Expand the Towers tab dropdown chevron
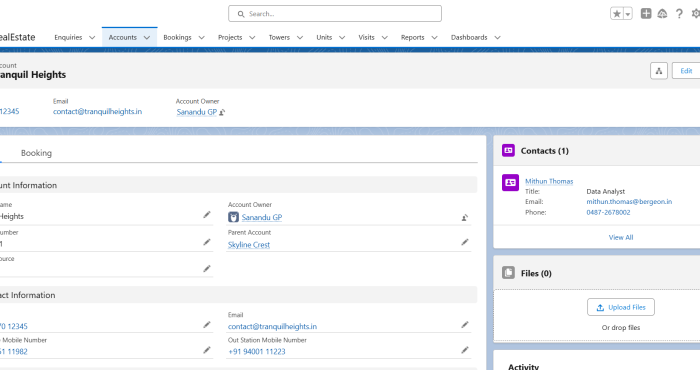 click(x=300, y=37)
